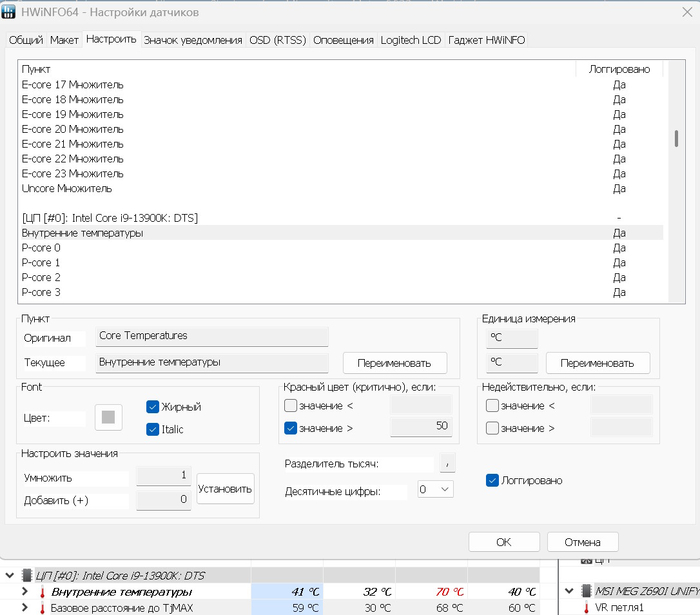The image size is (700, 615).
Task: Click thermometer icon beside Базовое расстояние до TjMAX
Action: click(x=42, y=607)
